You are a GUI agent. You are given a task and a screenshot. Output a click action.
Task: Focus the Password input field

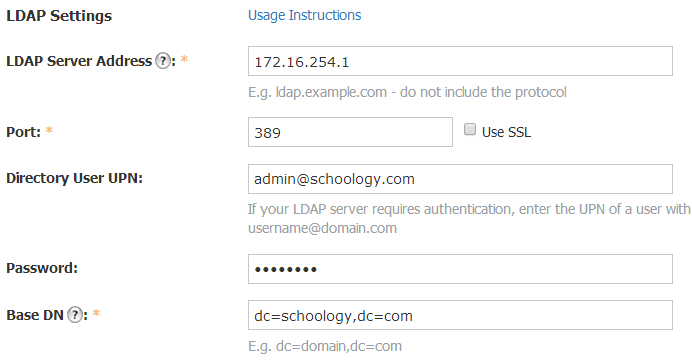point(460,269)
